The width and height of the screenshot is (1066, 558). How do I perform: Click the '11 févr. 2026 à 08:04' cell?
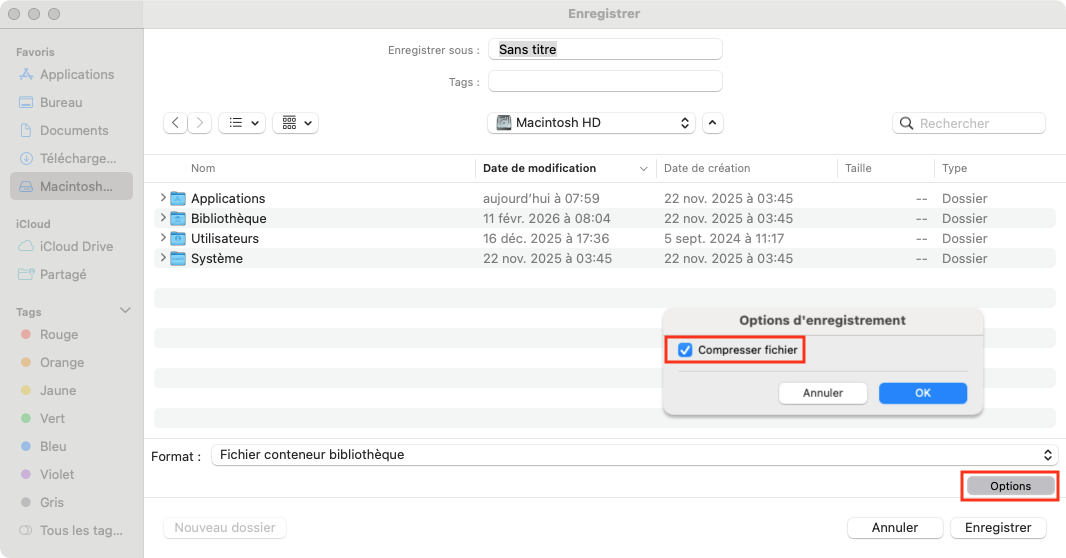click(547, 219)
